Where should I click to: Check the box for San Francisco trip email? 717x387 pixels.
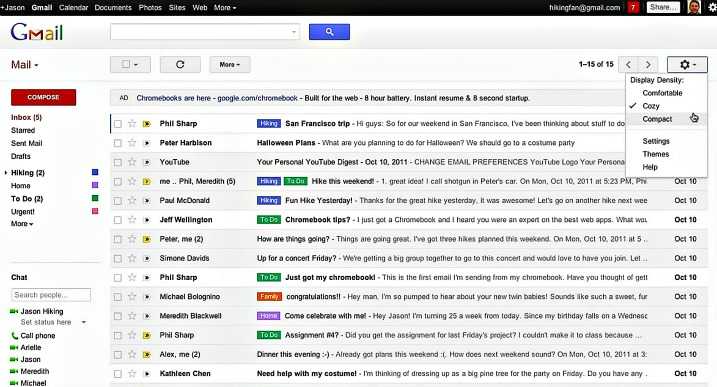click(x=118, y=124)
